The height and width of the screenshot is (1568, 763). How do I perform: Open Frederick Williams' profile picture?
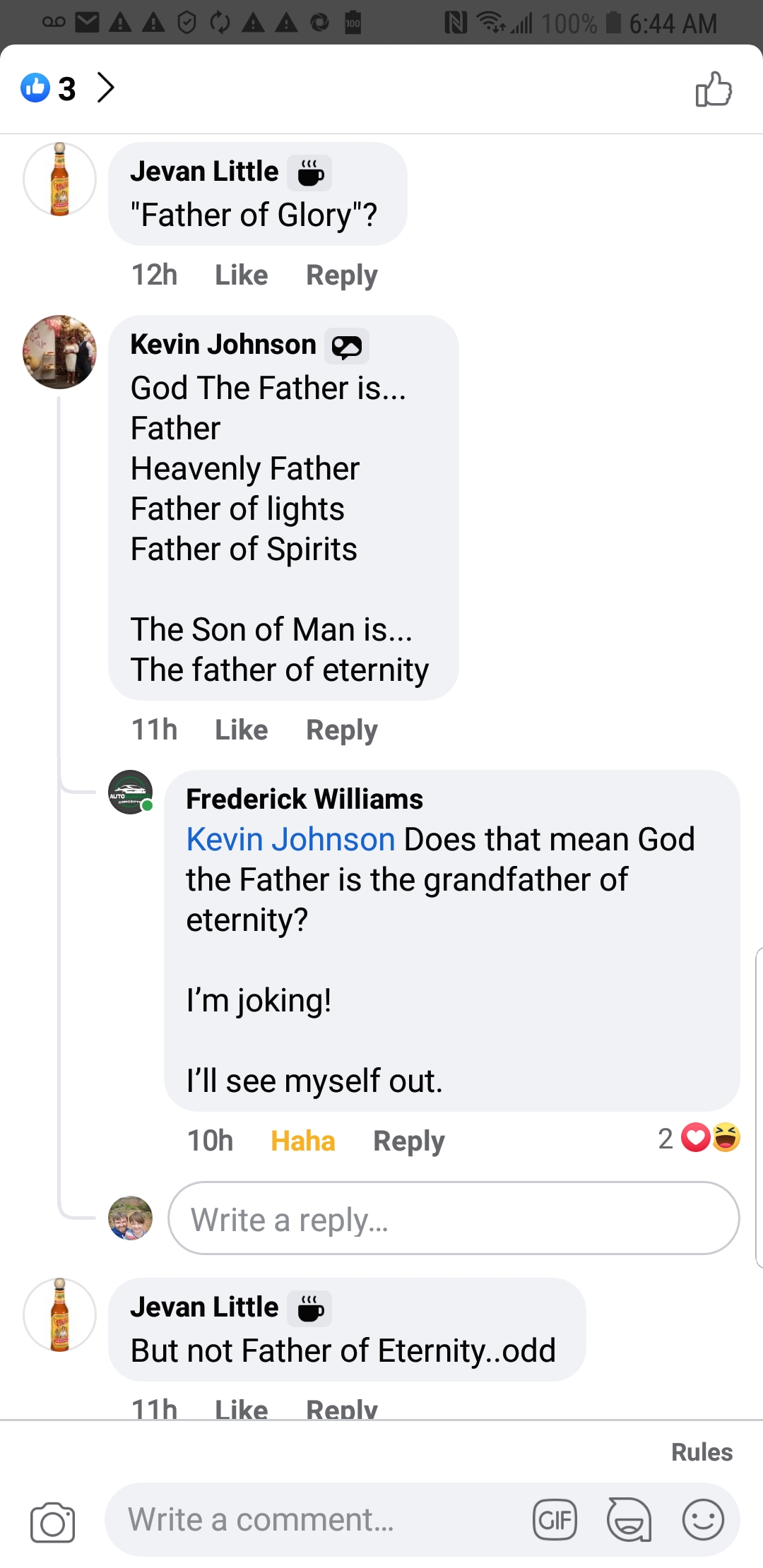[130, 792]
